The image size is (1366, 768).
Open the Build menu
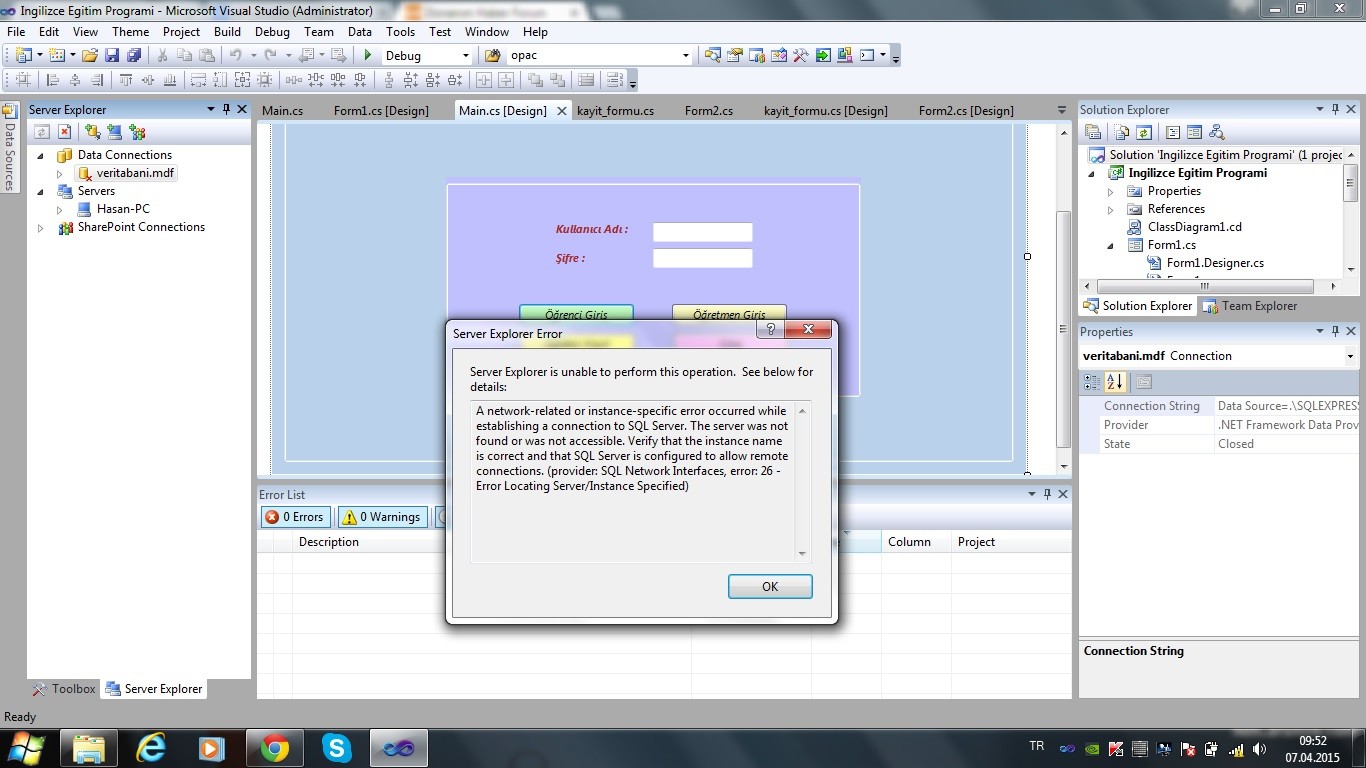[x=227, y=32]
